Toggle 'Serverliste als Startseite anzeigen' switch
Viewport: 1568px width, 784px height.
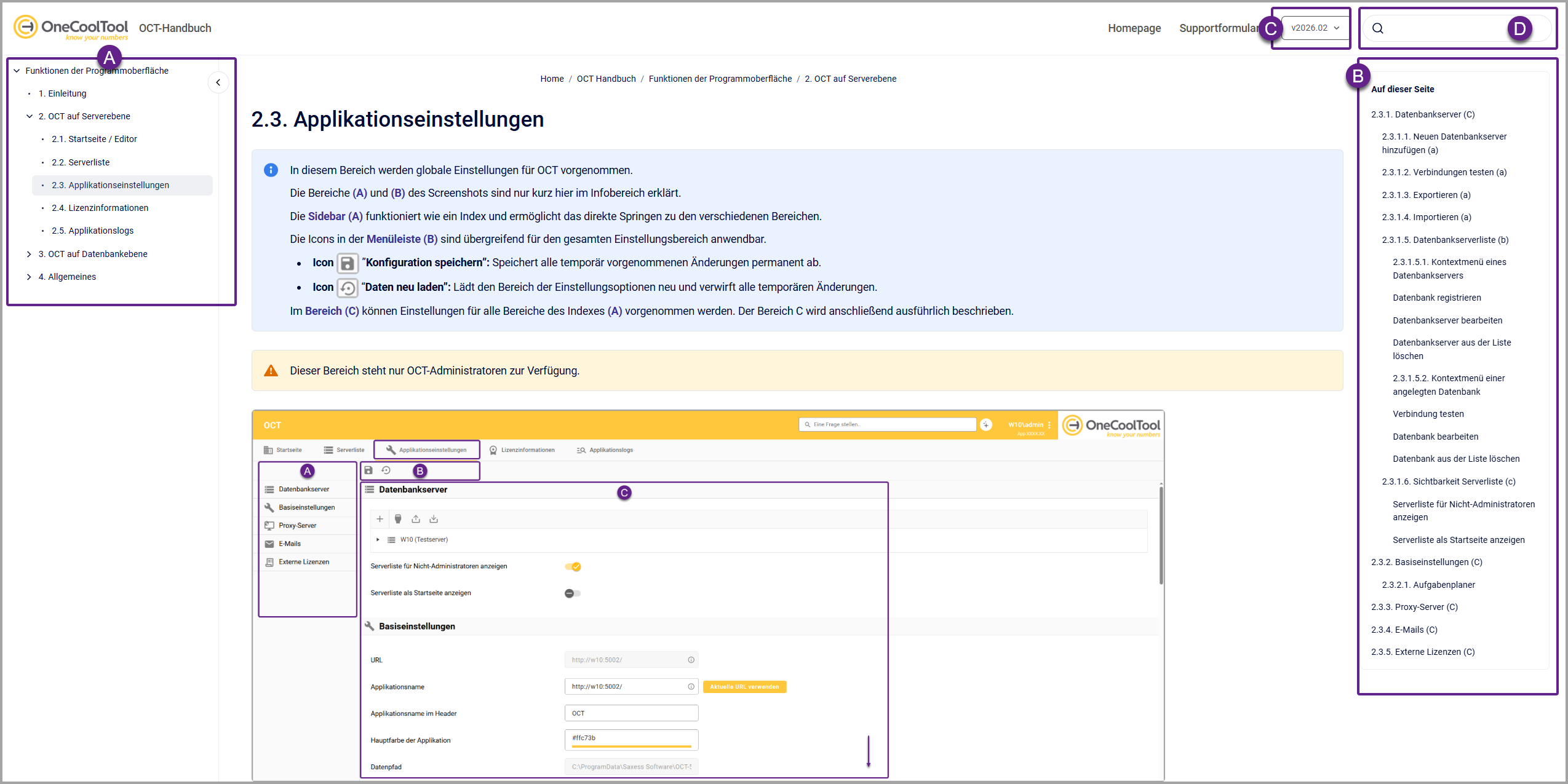tap(573, 593)
